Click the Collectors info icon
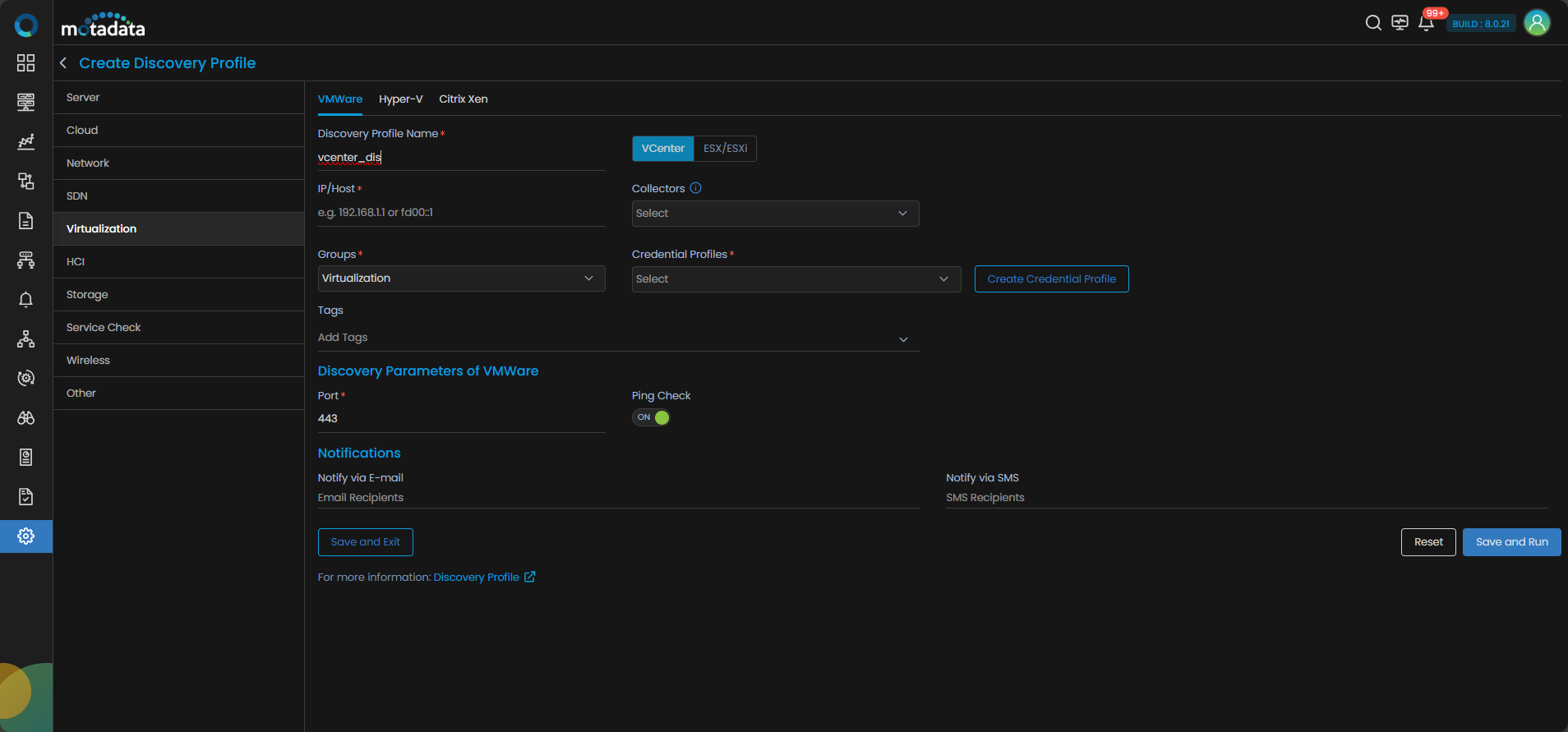This screenshot has height=732, width=1568. coord(695,188)
